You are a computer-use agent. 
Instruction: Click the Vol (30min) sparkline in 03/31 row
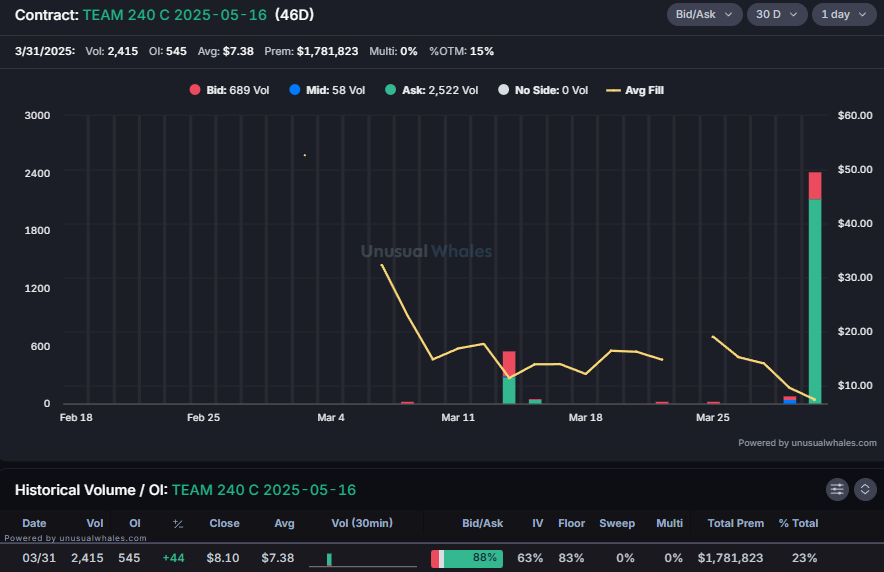(363, 559)
